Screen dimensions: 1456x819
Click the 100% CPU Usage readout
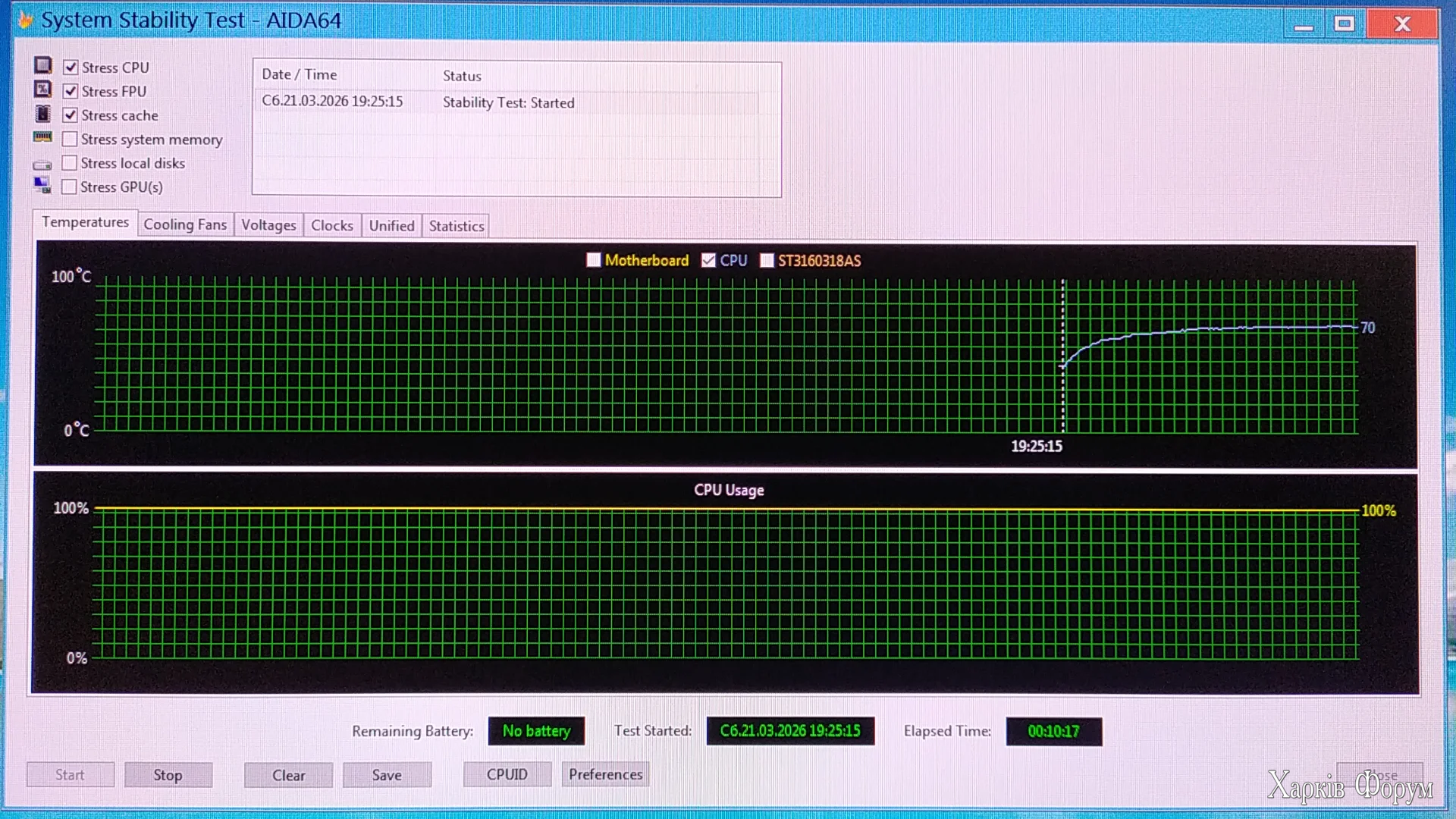1379,510
